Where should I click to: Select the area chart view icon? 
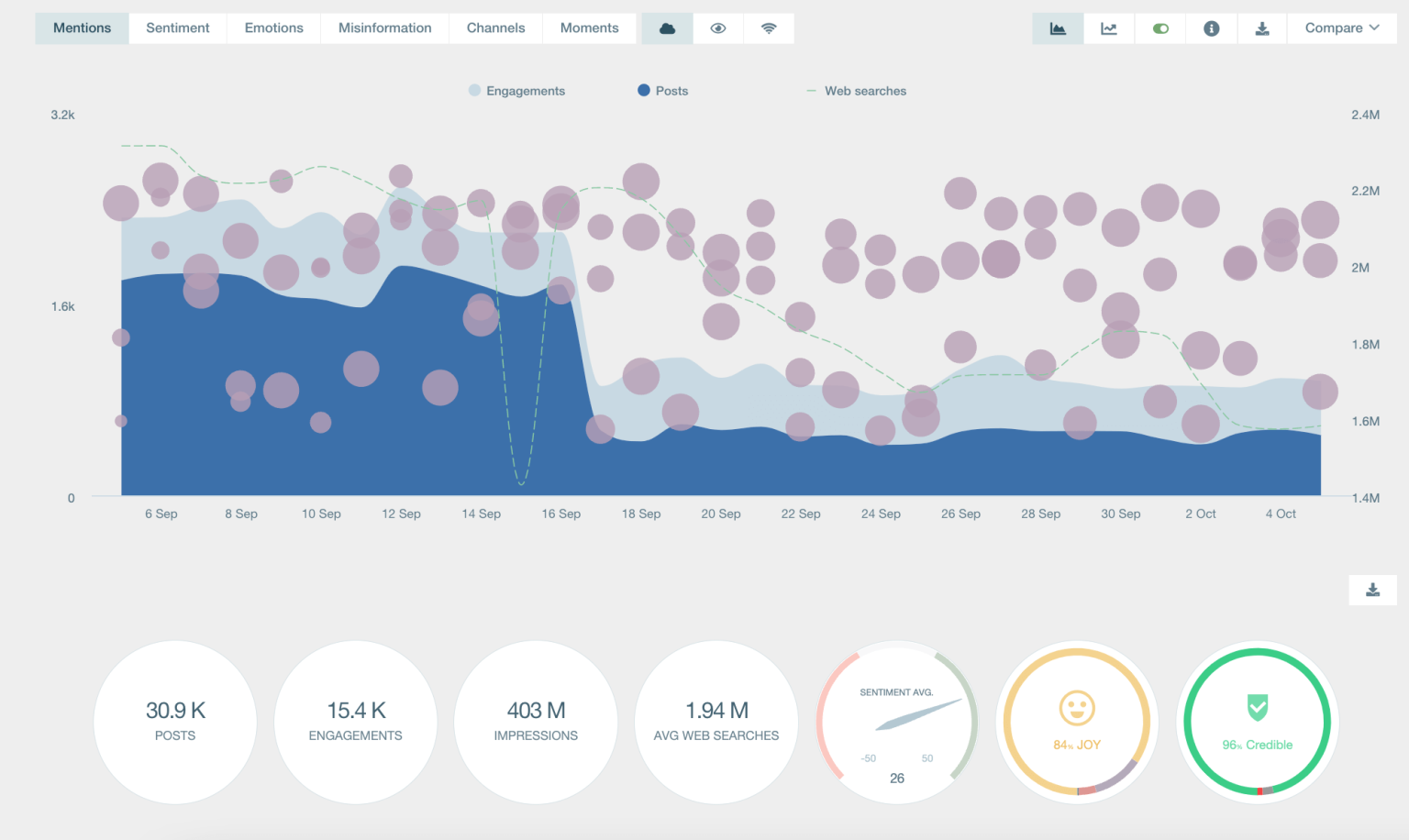point(1058,28)
